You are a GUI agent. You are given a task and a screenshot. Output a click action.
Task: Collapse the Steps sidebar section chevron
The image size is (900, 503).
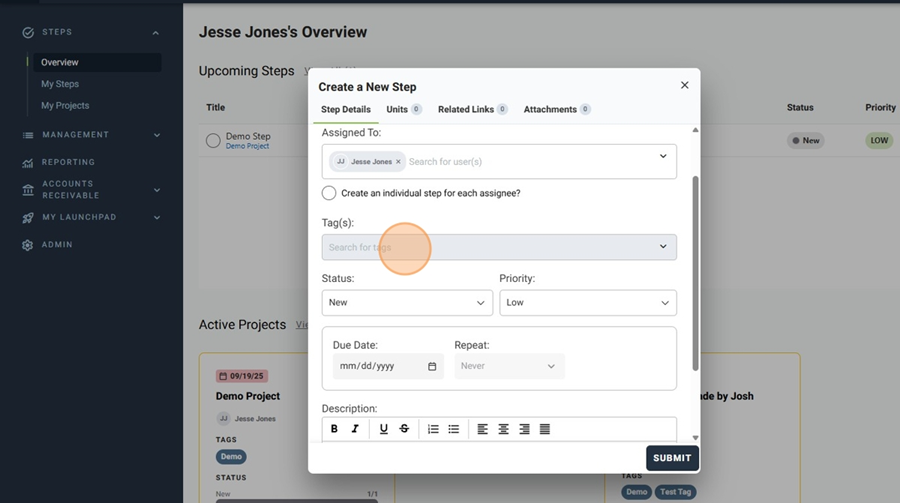[156, 33]
